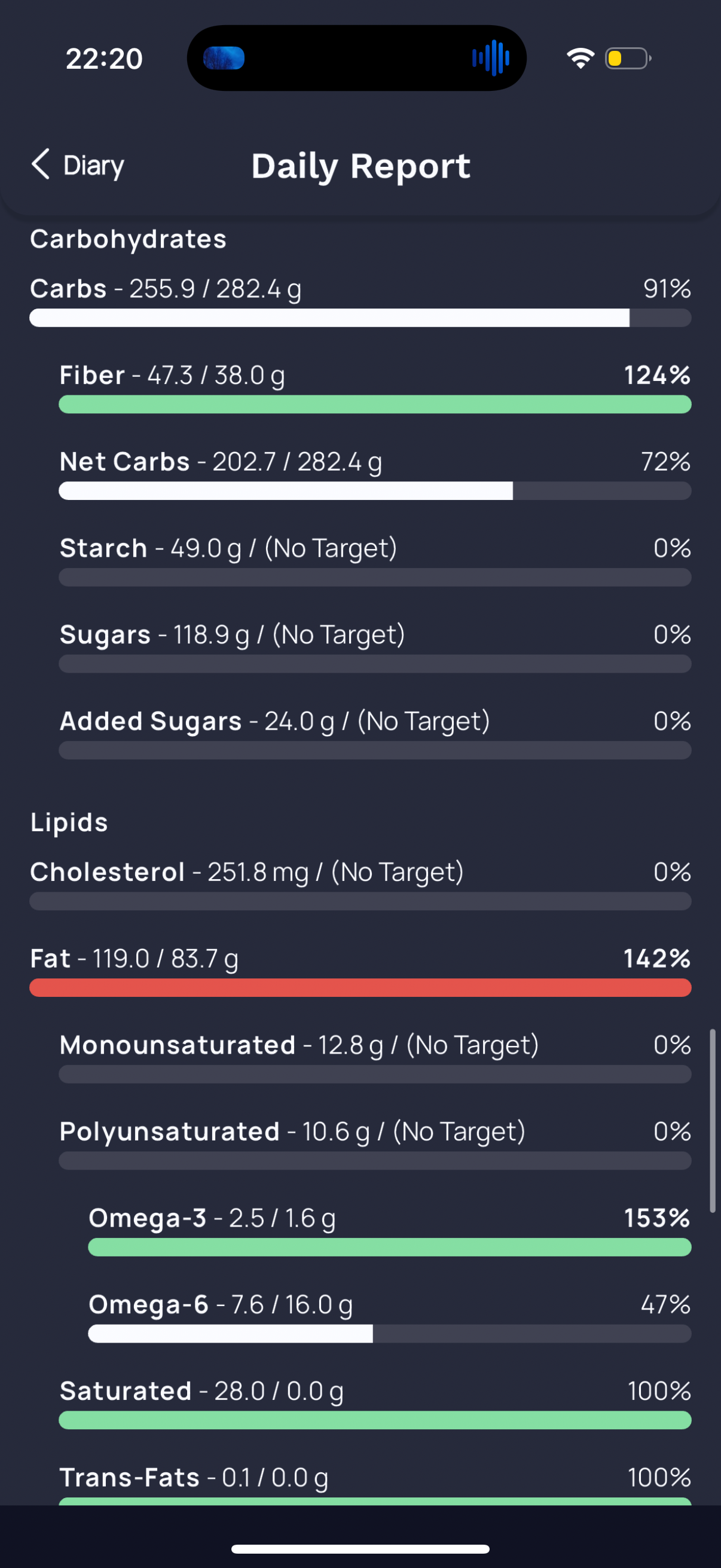Tap the Sugars row
Image resolution: width=721 pixels, height=1568 pixels.
[x=375, y=646]
